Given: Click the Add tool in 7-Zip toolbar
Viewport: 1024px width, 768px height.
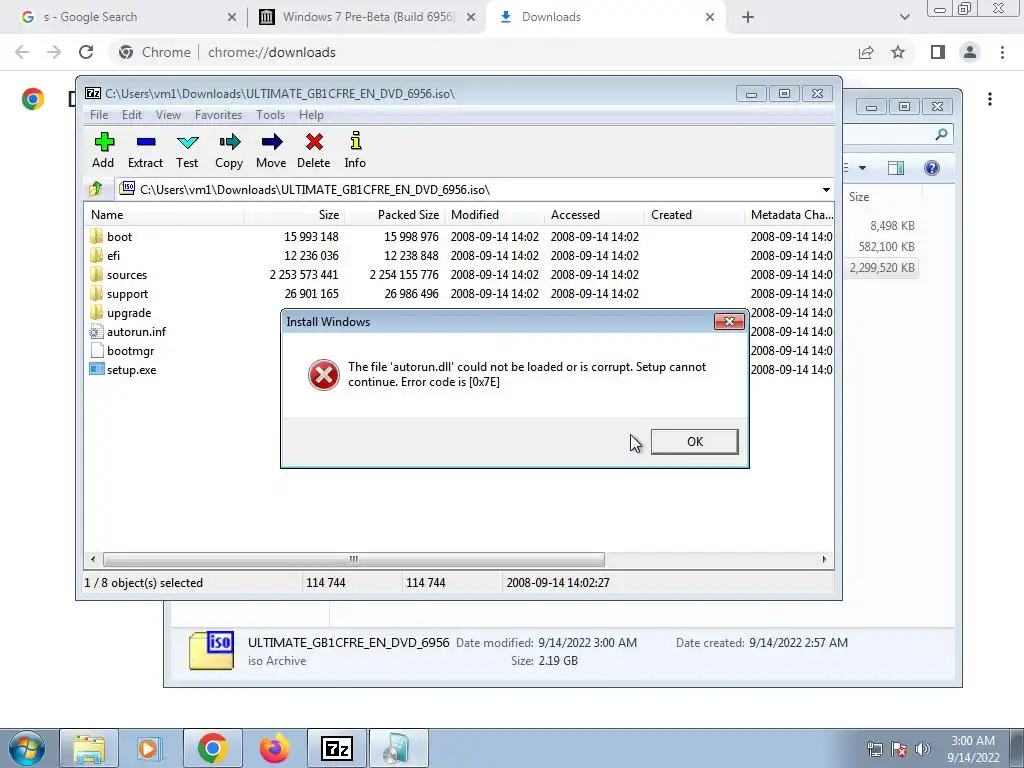Looking at the screenshot, I should (103, 150).
